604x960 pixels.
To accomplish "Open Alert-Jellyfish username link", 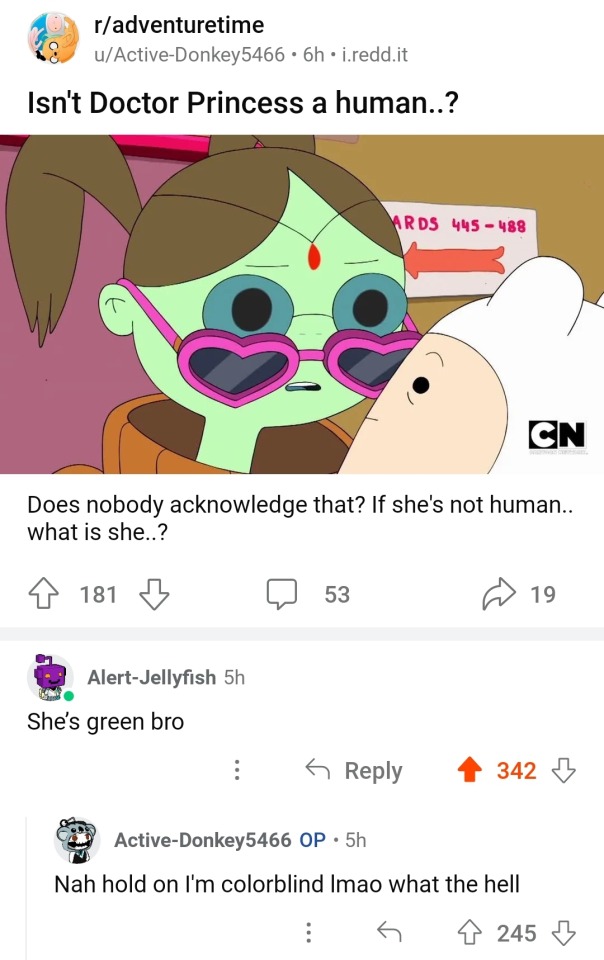I will pyautogui.click(x=152, y=677).
